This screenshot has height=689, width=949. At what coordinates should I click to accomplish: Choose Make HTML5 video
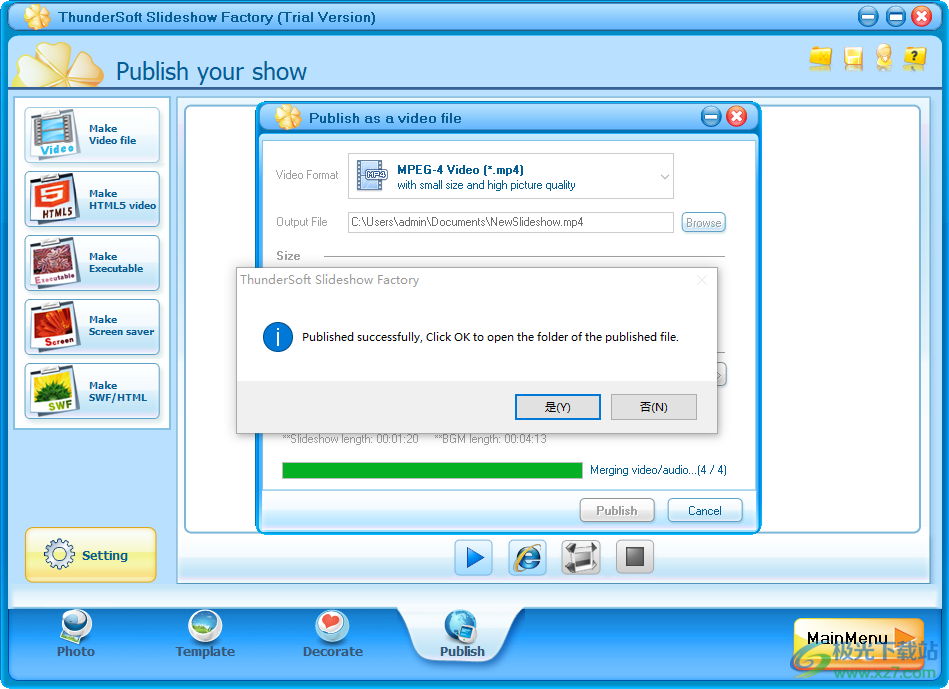pyautogui.click(x=92, y=199)
